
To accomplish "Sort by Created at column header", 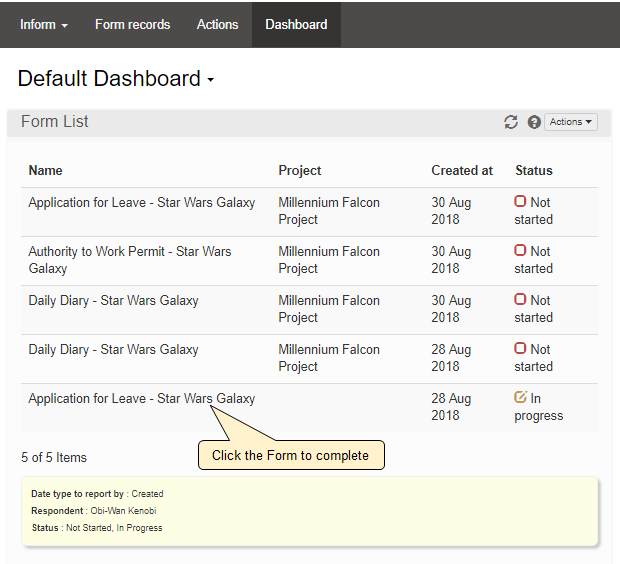I will pyautogui.click(x=461, y=170).
